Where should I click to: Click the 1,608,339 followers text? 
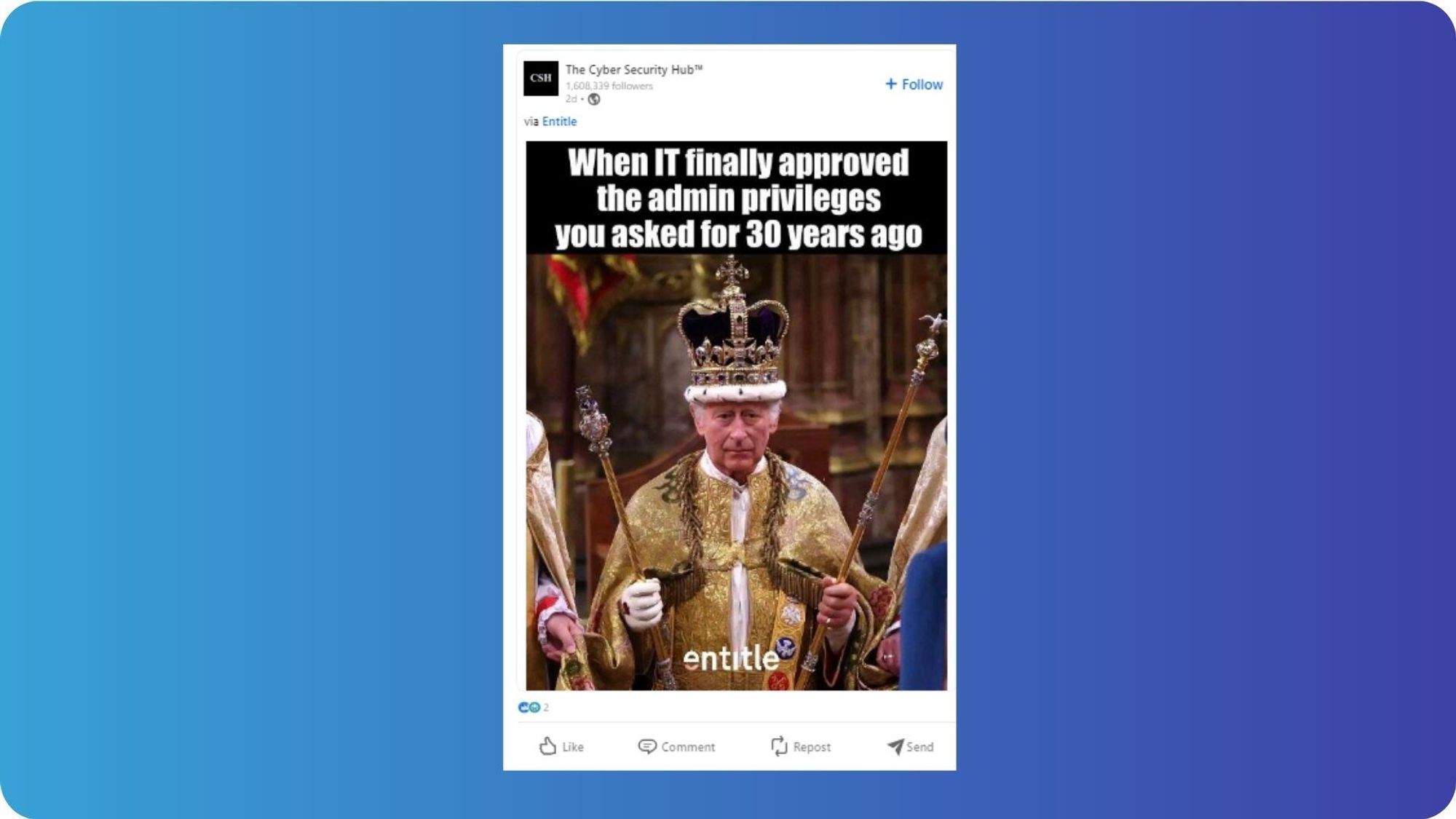609,86
